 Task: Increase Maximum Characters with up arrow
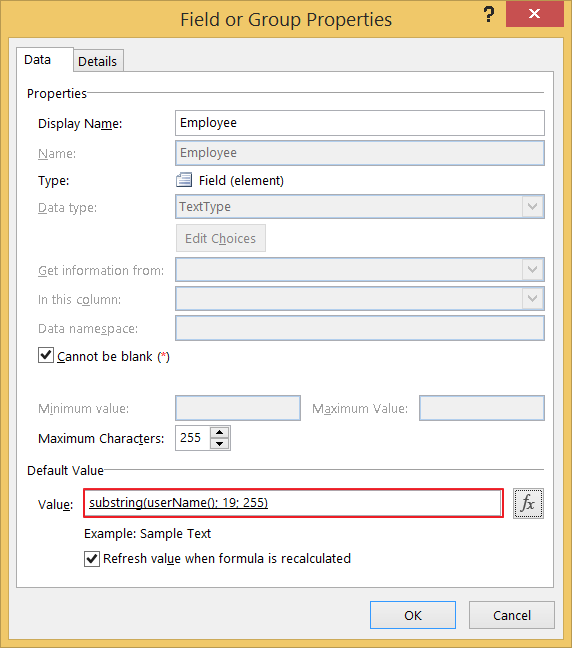click(219, 432)
